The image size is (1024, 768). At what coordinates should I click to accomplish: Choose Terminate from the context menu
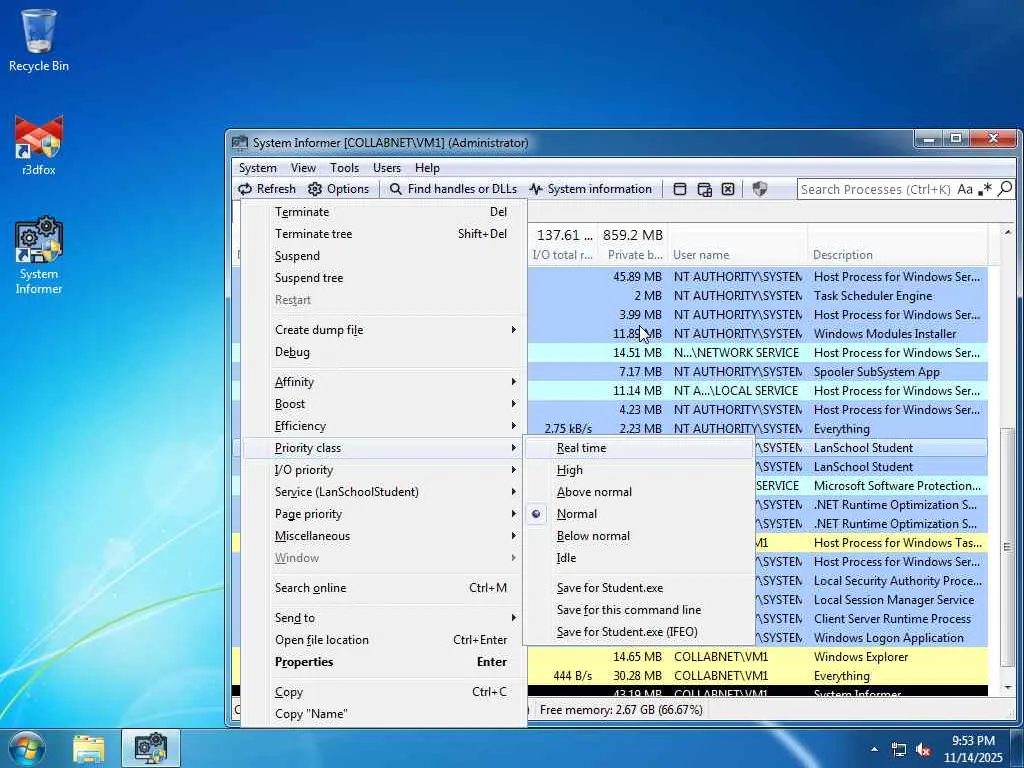point(384,212)
